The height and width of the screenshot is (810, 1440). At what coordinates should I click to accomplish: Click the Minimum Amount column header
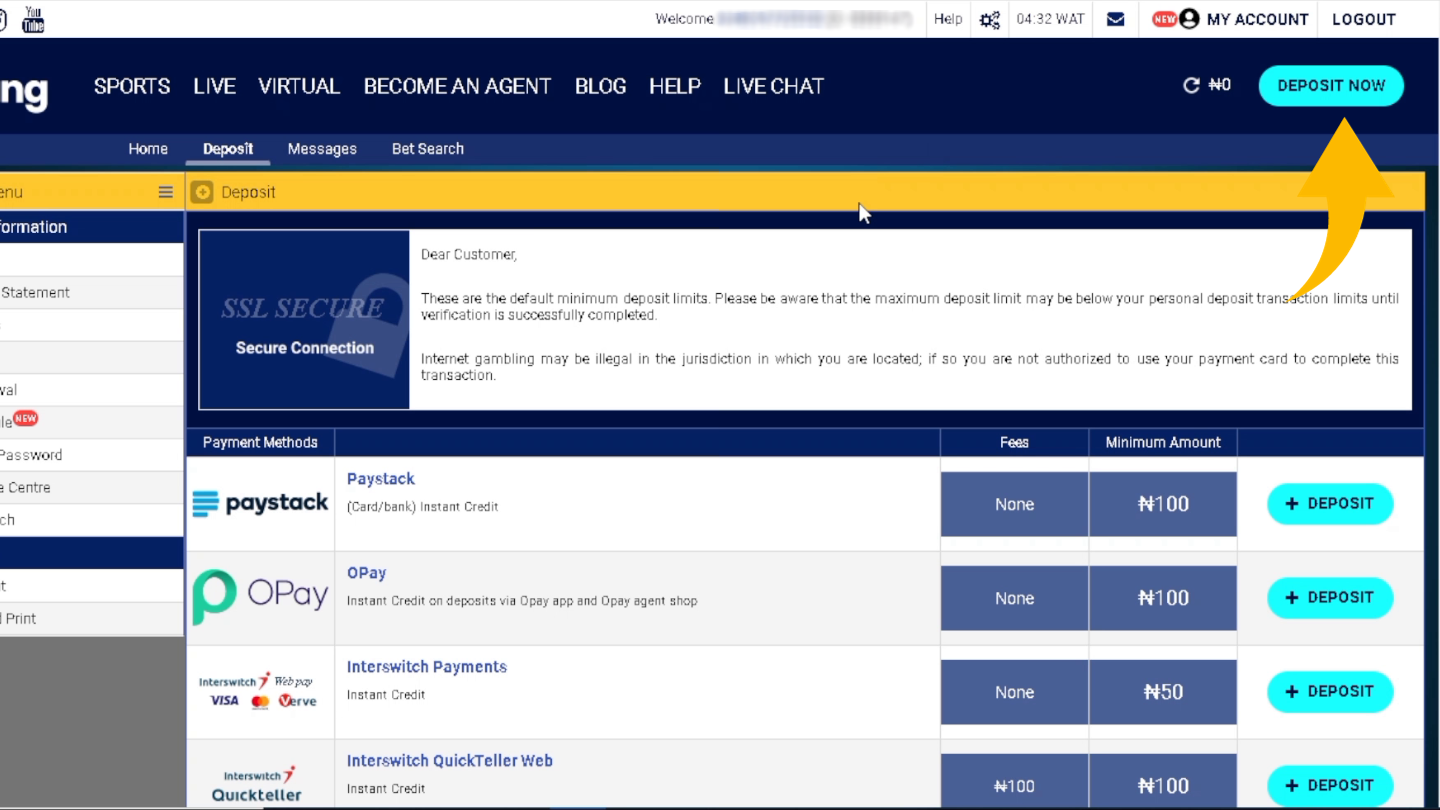(x=1163, y=442)
